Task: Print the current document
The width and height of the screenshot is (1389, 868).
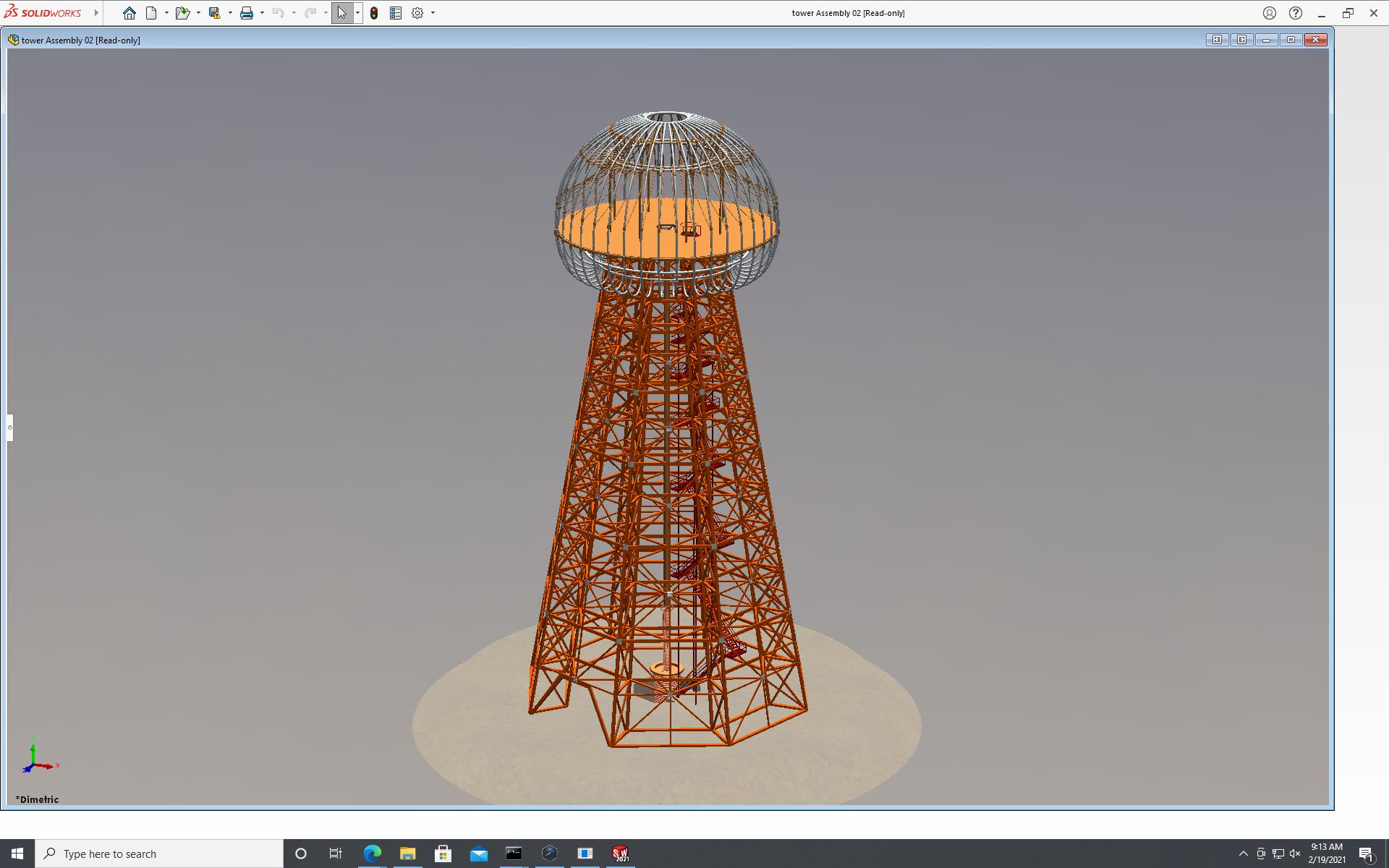Action: 247,13
